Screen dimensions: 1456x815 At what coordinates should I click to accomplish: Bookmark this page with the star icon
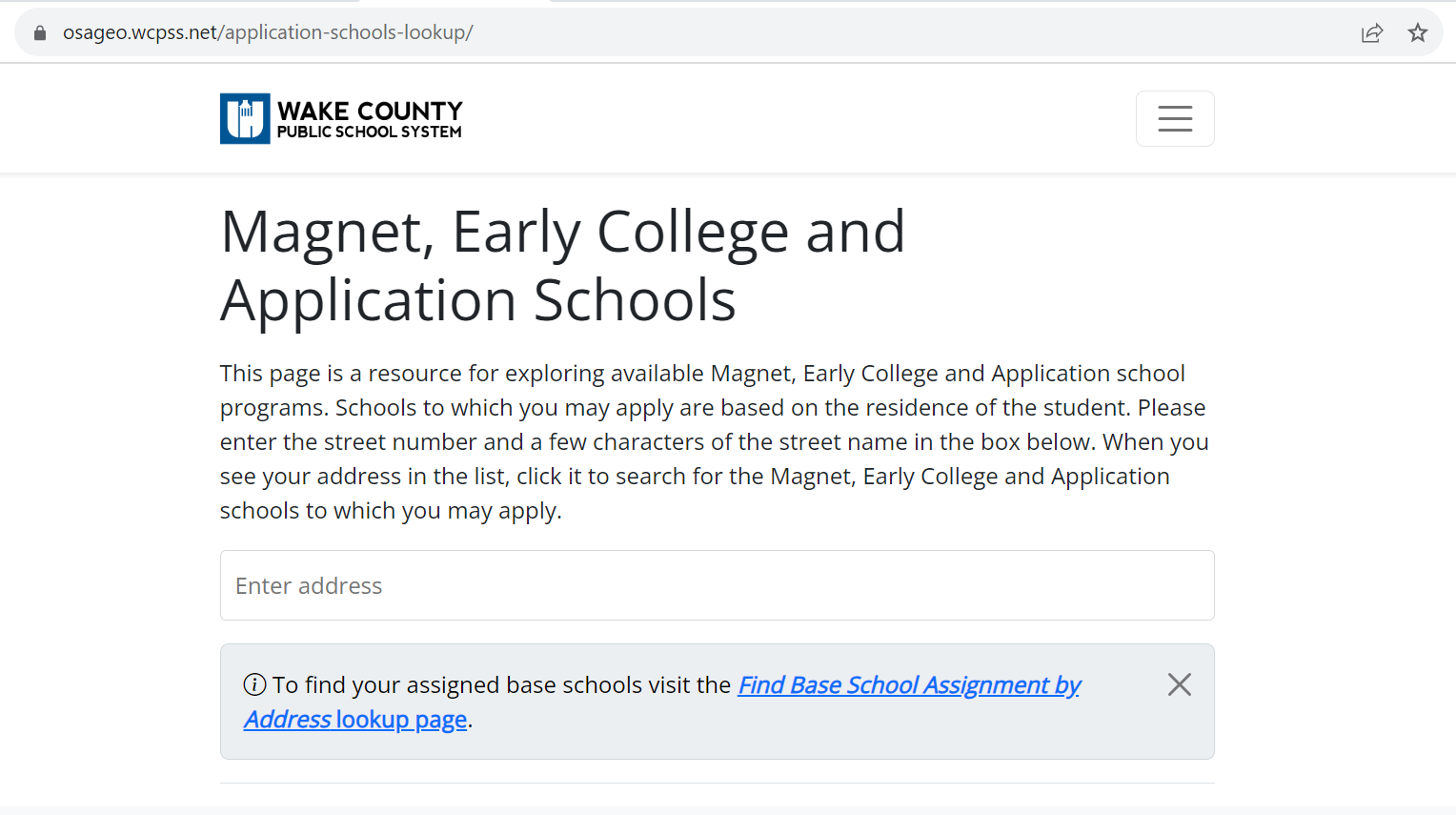click(x=1418, y=32)
